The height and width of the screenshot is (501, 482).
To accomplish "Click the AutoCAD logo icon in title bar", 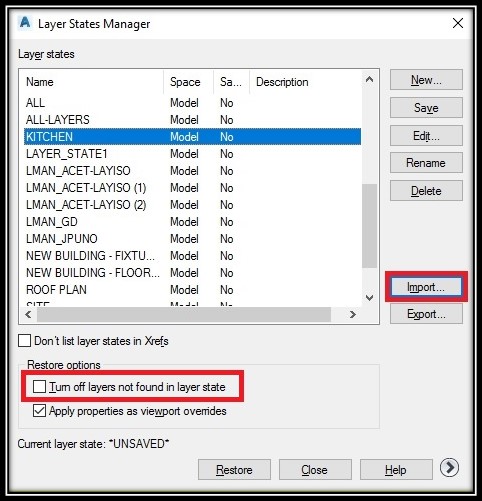I will tap(25, 23).
